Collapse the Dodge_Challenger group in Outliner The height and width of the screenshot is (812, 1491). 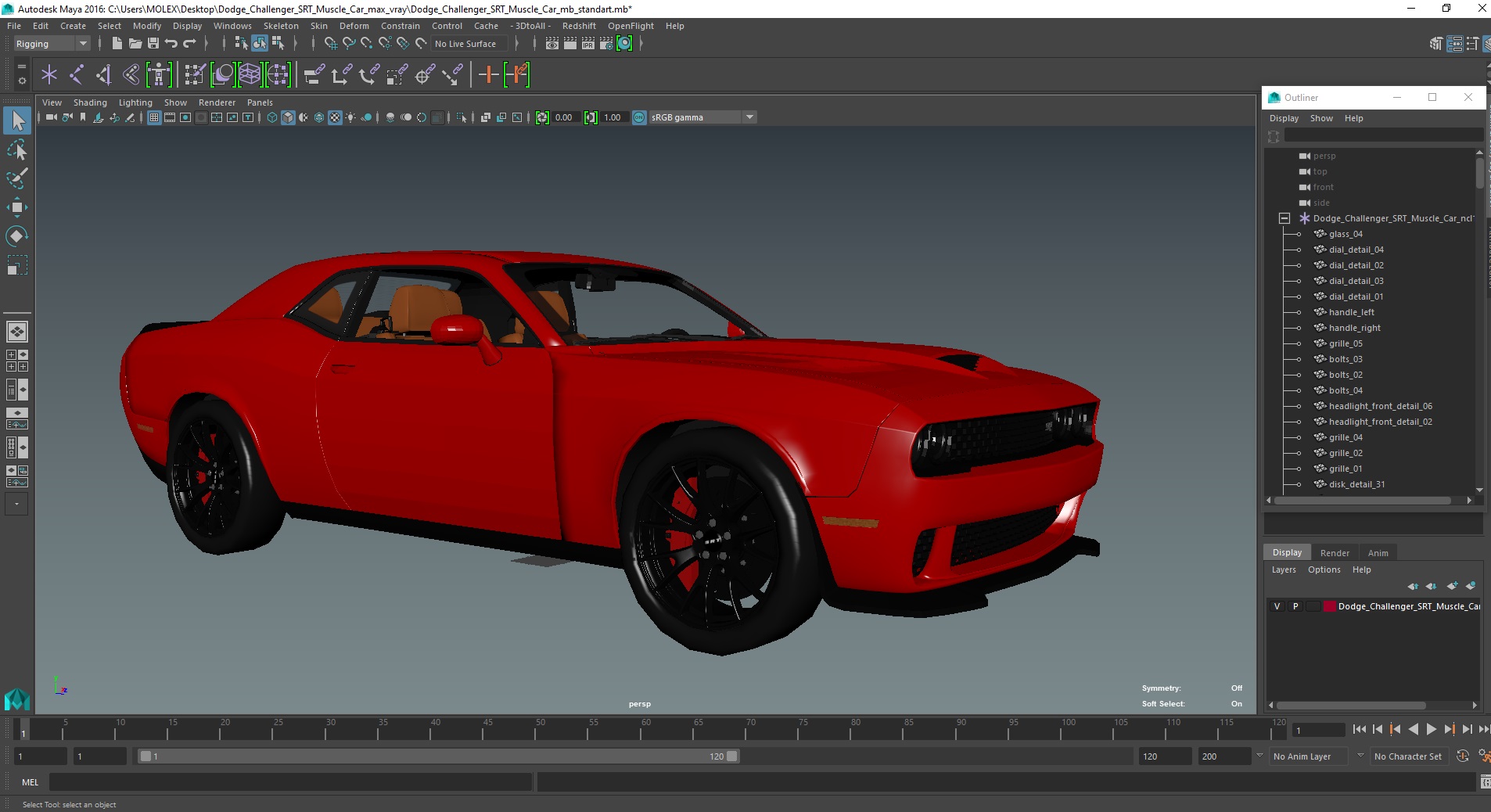(x=1284, y=218)
